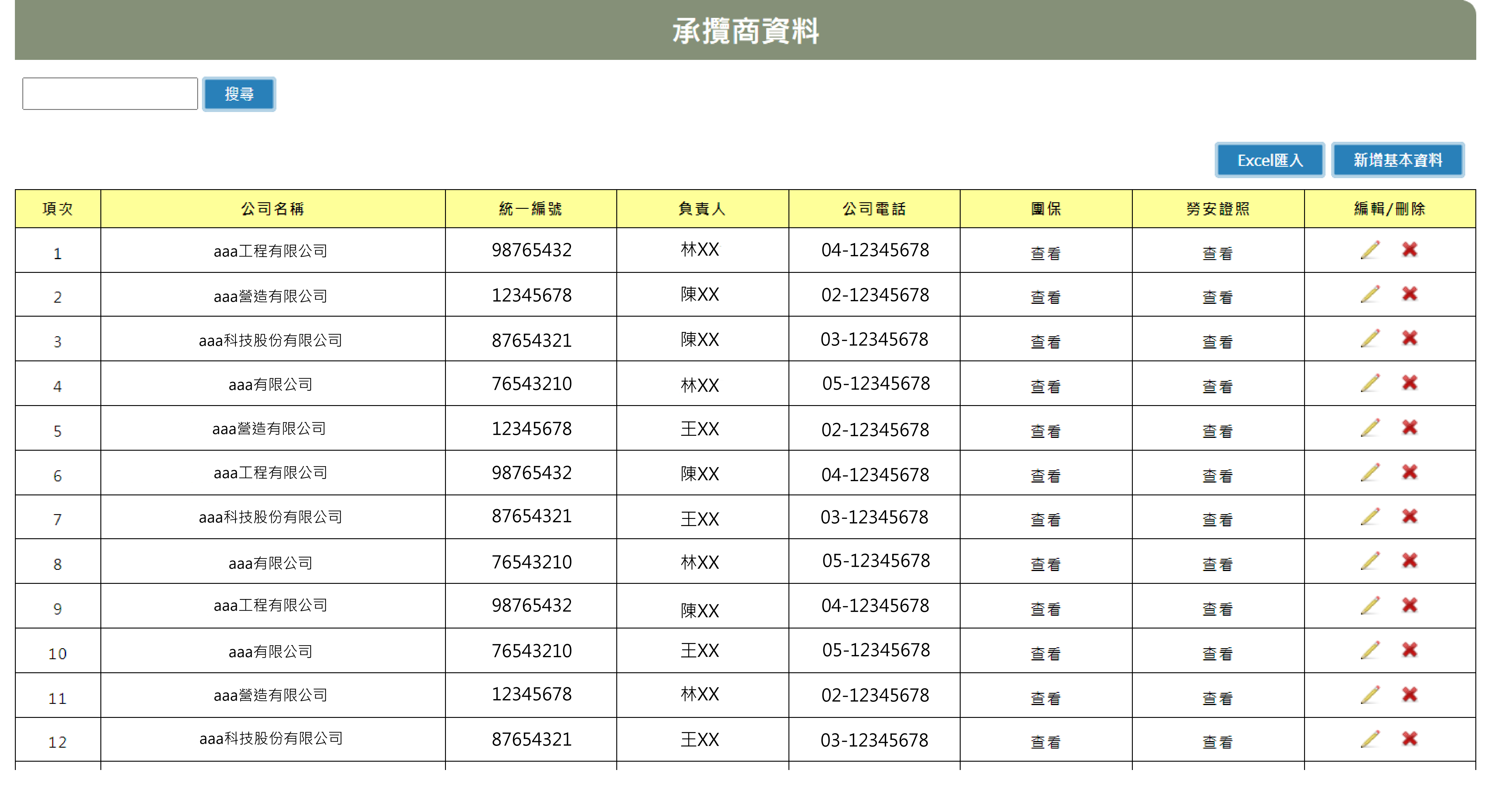Click 勞安證照 查看 in row 3
Viewport: 1498px width, 812px height.
pos(1217,342)
